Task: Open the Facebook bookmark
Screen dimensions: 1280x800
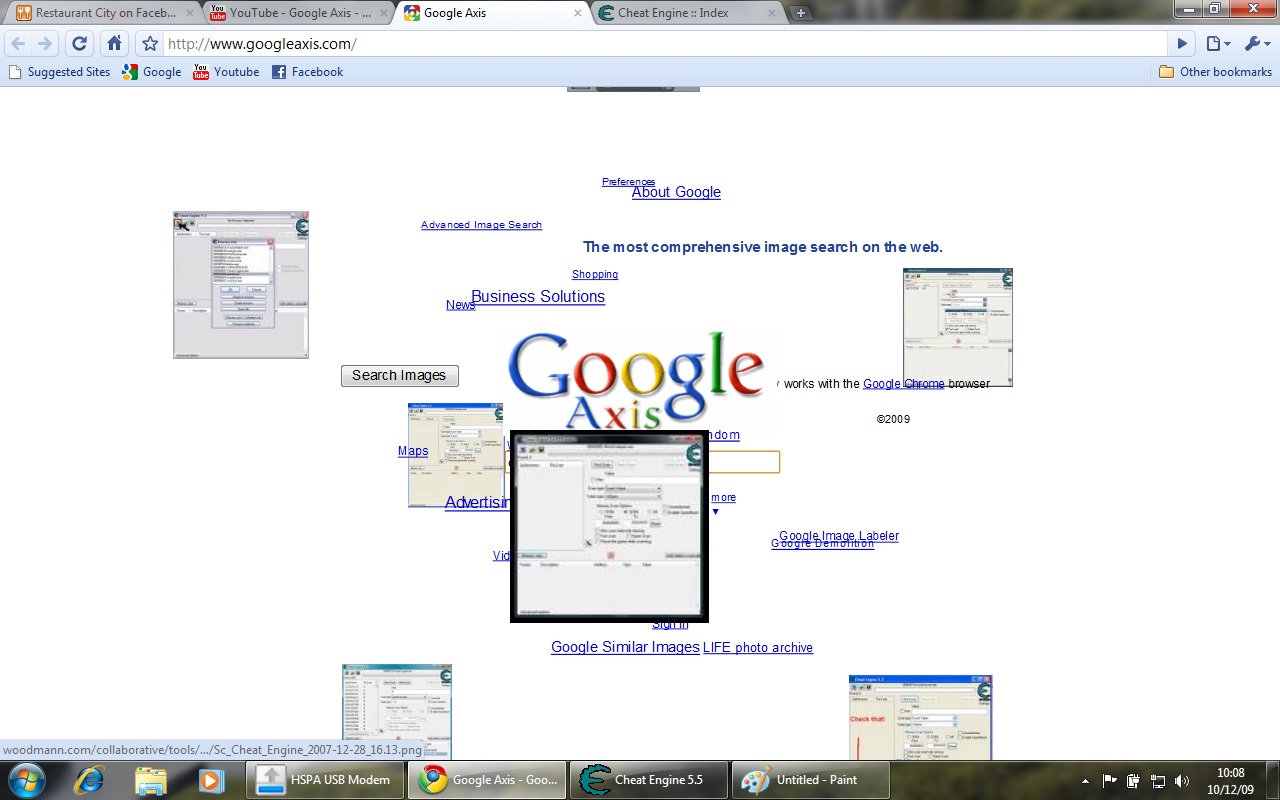Action: pos(307,72)
